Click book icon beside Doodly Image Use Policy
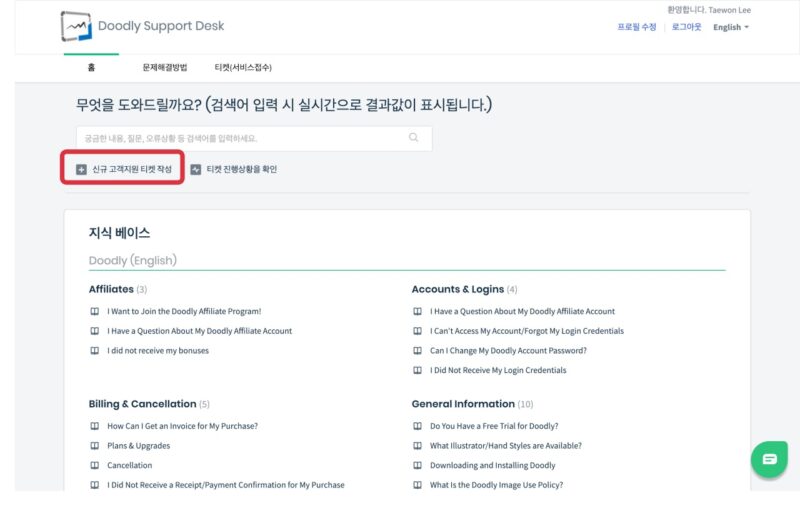The image size is (800, 508). (417, 485)
